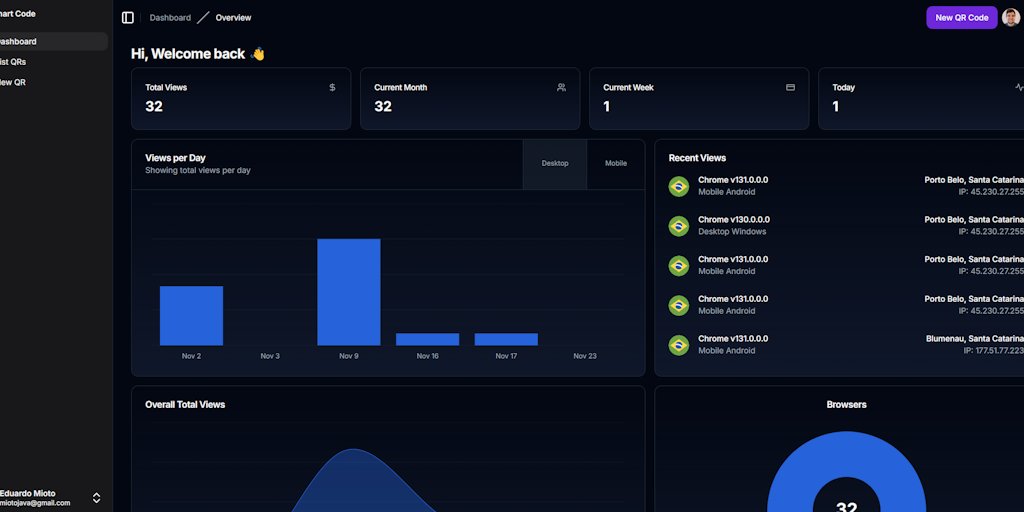
Task: Expand the Eduardo Mioto account switcher chevron
Action: [x=97, y=498]
